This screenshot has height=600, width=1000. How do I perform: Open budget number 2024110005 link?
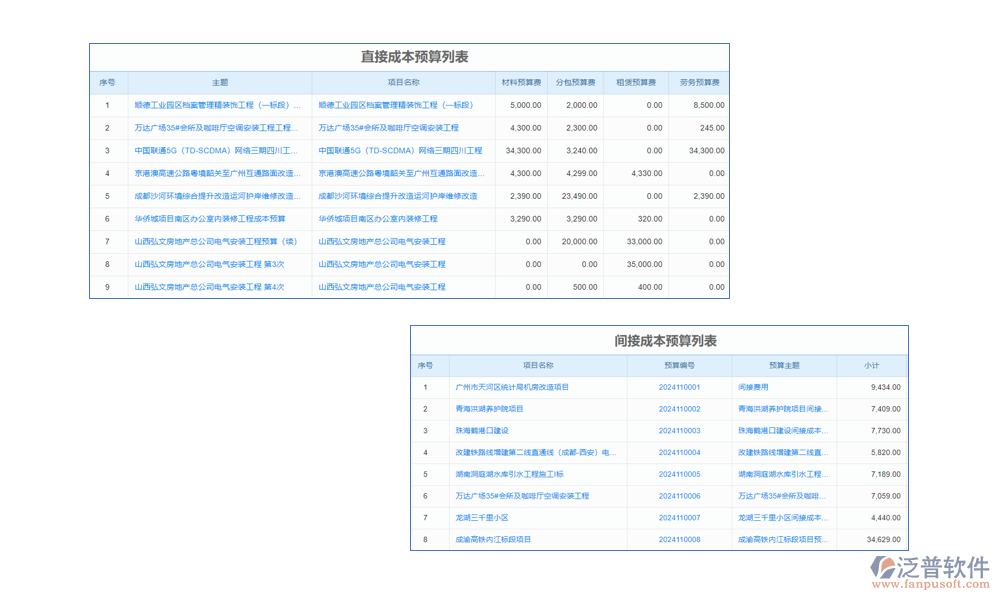point(679,474)
